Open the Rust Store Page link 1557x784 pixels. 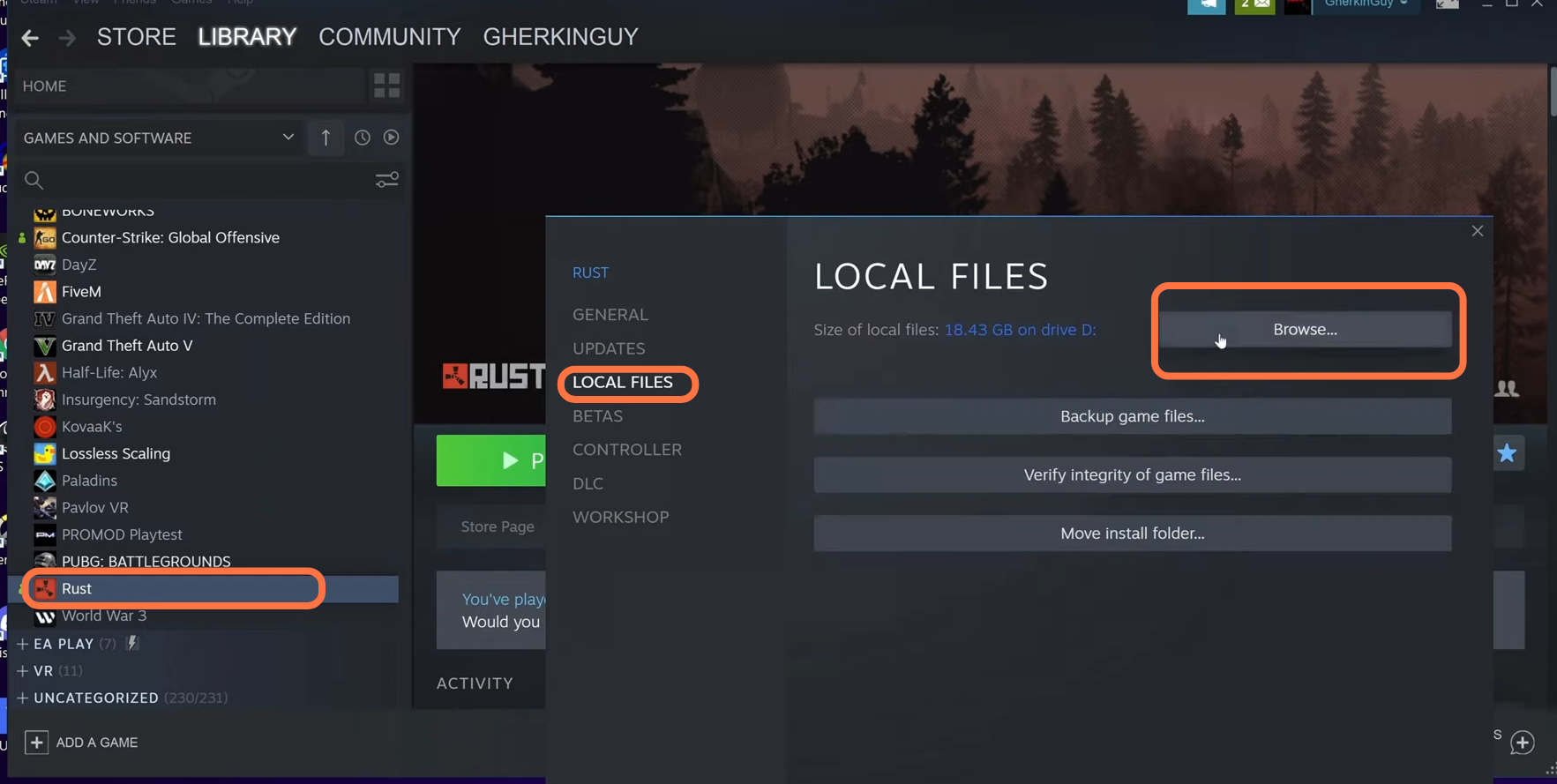point(498,526)
